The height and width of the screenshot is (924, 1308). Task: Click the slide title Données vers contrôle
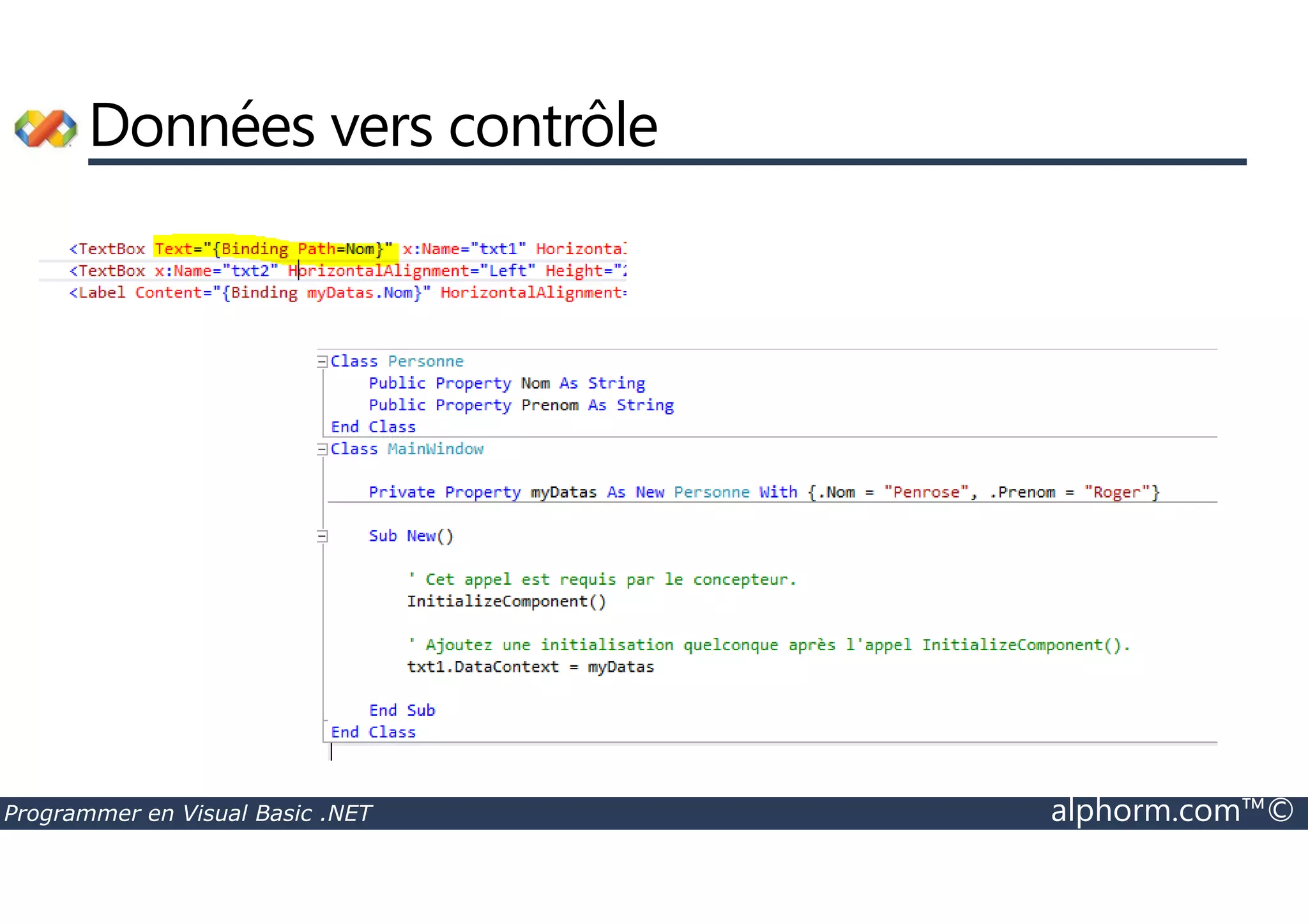tap(374, 125)
